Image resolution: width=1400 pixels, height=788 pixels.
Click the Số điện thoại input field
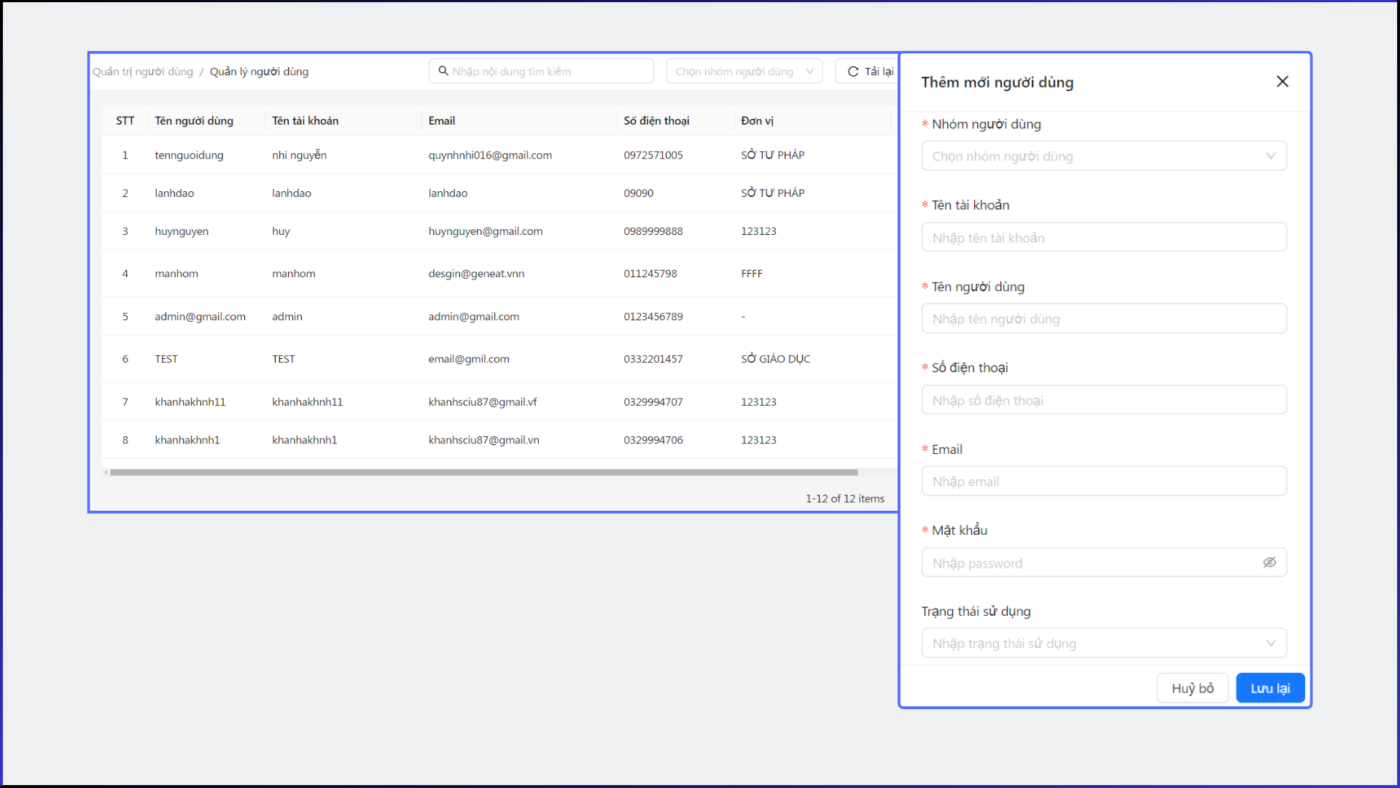tap(1104, 400)
